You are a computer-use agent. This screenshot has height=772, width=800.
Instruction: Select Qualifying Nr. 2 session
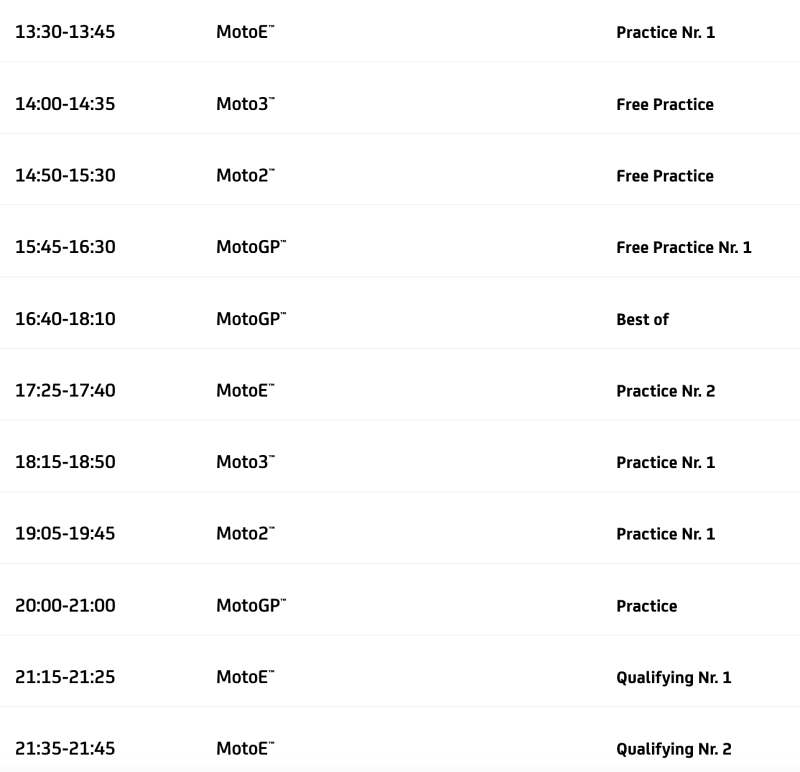[x=673, y=749]
